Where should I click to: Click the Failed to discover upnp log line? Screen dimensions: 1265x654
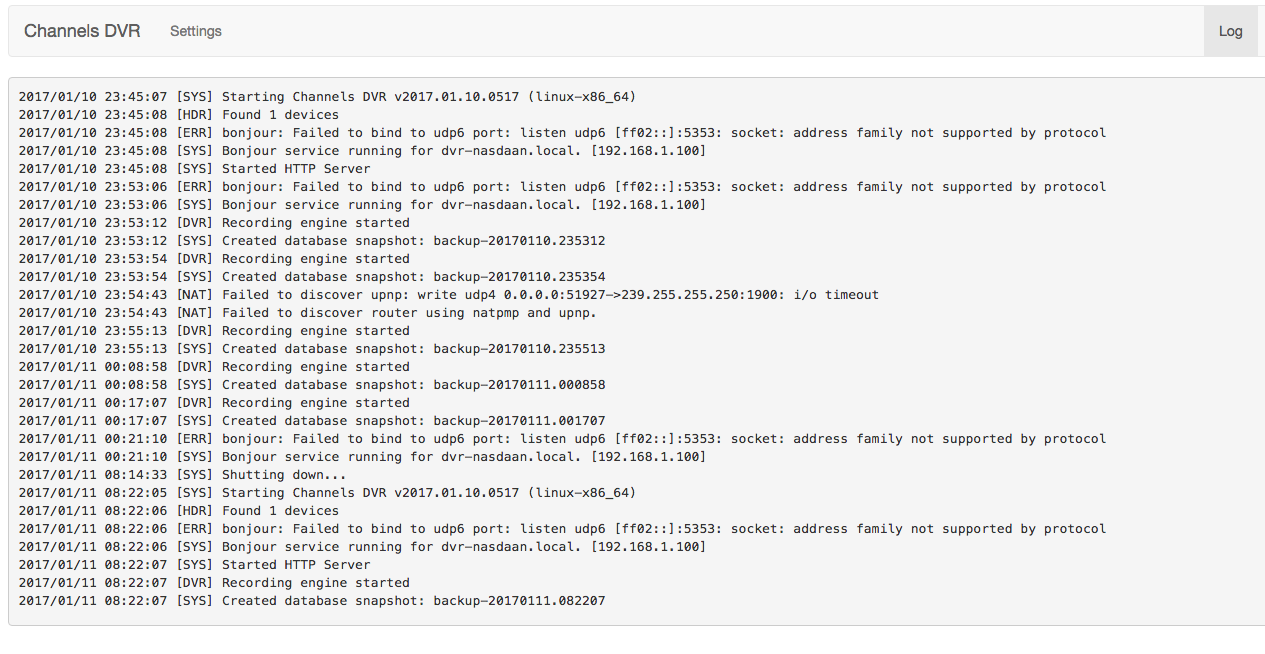448,295
